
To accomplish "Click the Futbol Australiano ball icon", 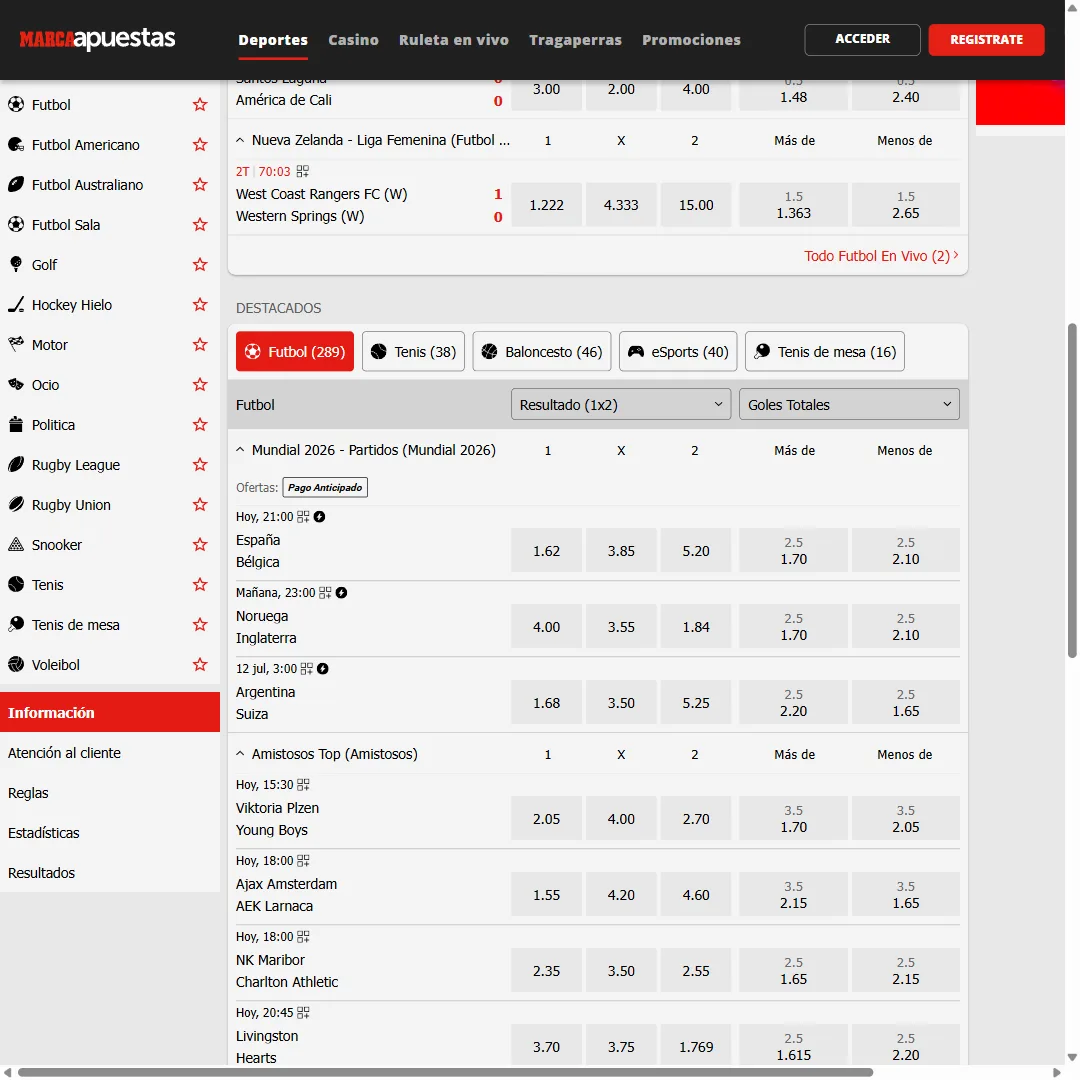I will [x=16, y=185].
